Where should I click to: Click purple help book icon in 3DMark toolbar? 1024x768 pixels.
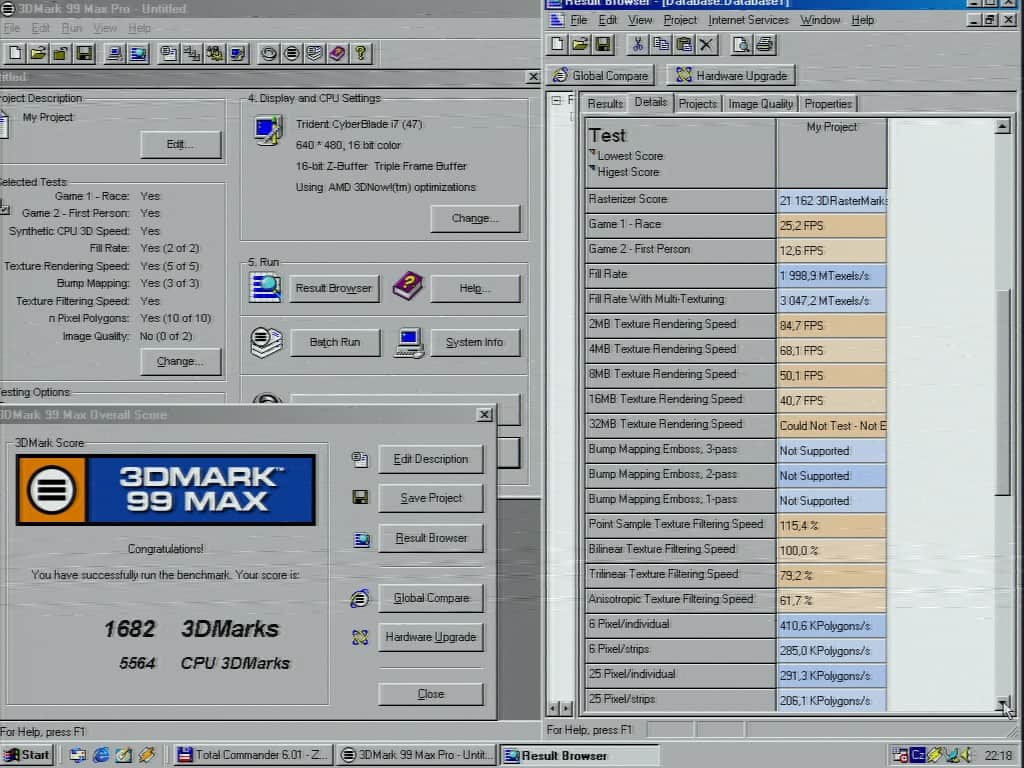337,54
